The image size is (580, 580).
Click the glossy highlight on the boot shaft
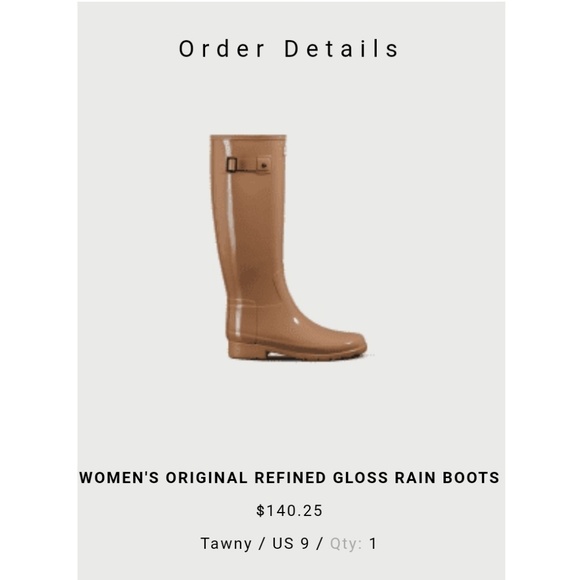pos(230,207)
